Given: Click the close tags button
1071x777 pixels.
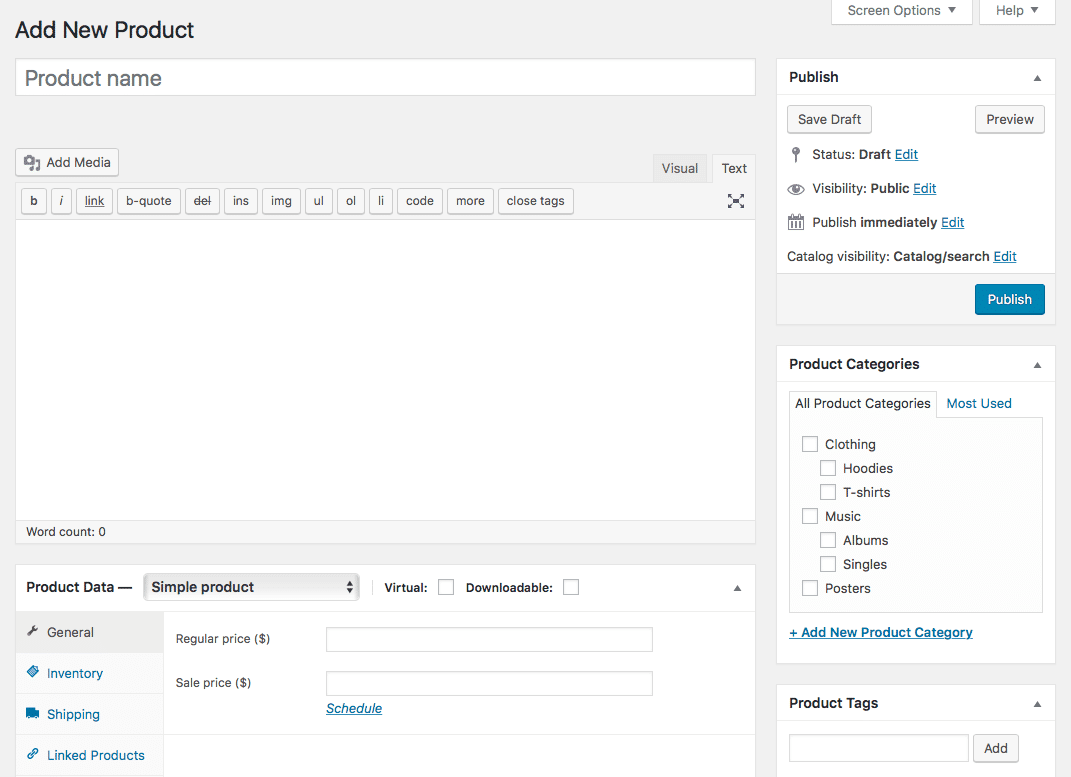Looking at the screenshot, I should click(536, 201).
